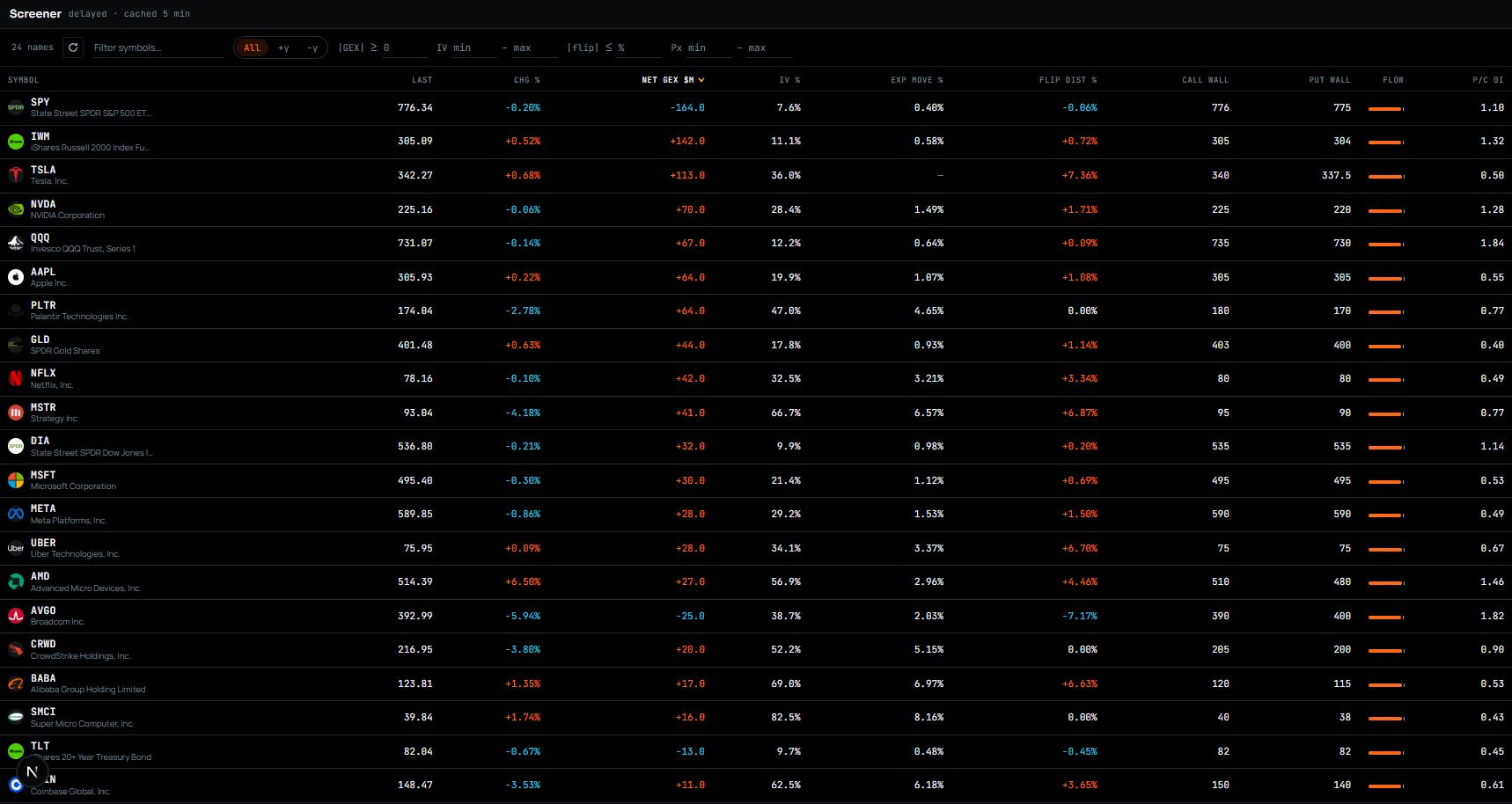This screenshot has width=1512, height=804.
Task: Click the Apple logo in AAPL row
Action: (x=16, y=277)
